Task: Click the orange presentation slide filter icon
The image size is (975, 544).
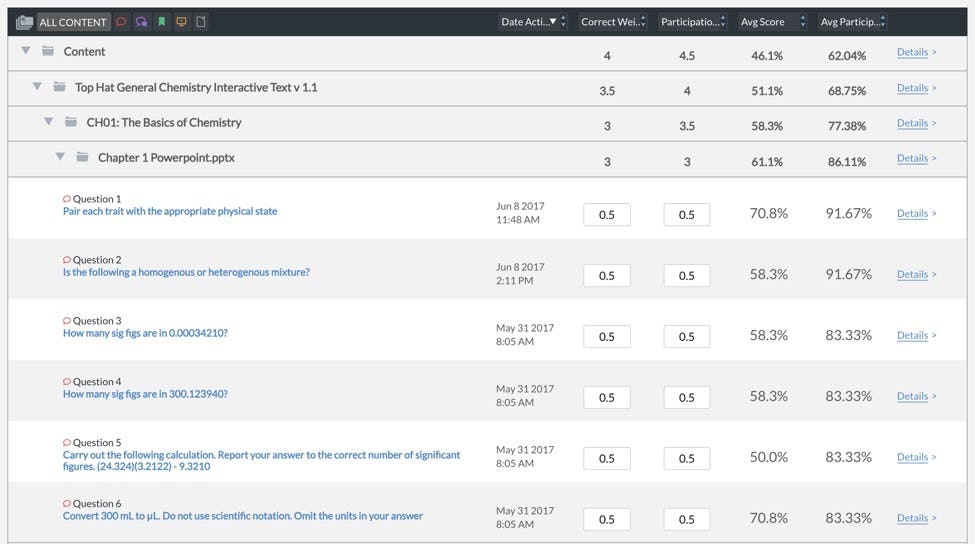Action: click(x=181, y=22)
